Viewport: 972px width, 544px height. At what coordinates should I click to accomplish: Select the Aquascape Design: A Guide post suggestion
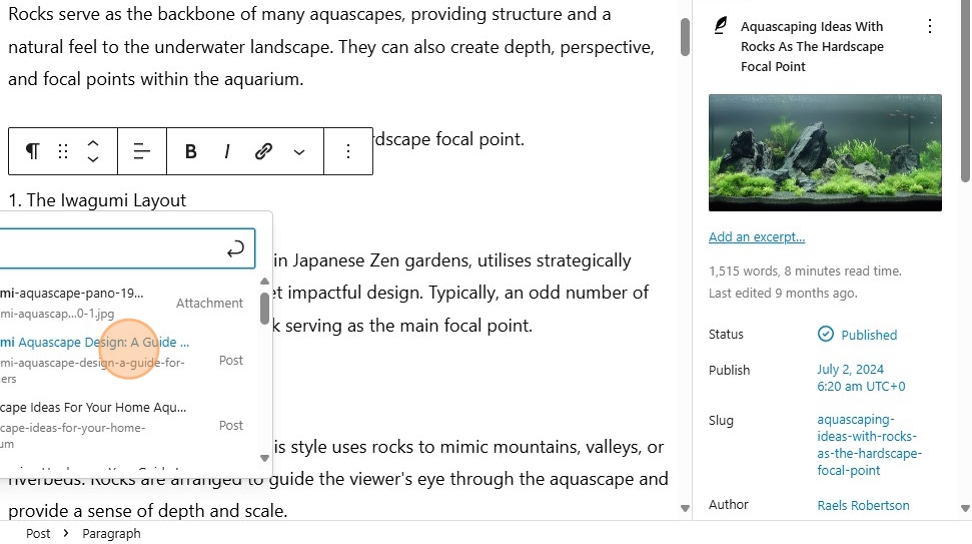click(100, 342)
